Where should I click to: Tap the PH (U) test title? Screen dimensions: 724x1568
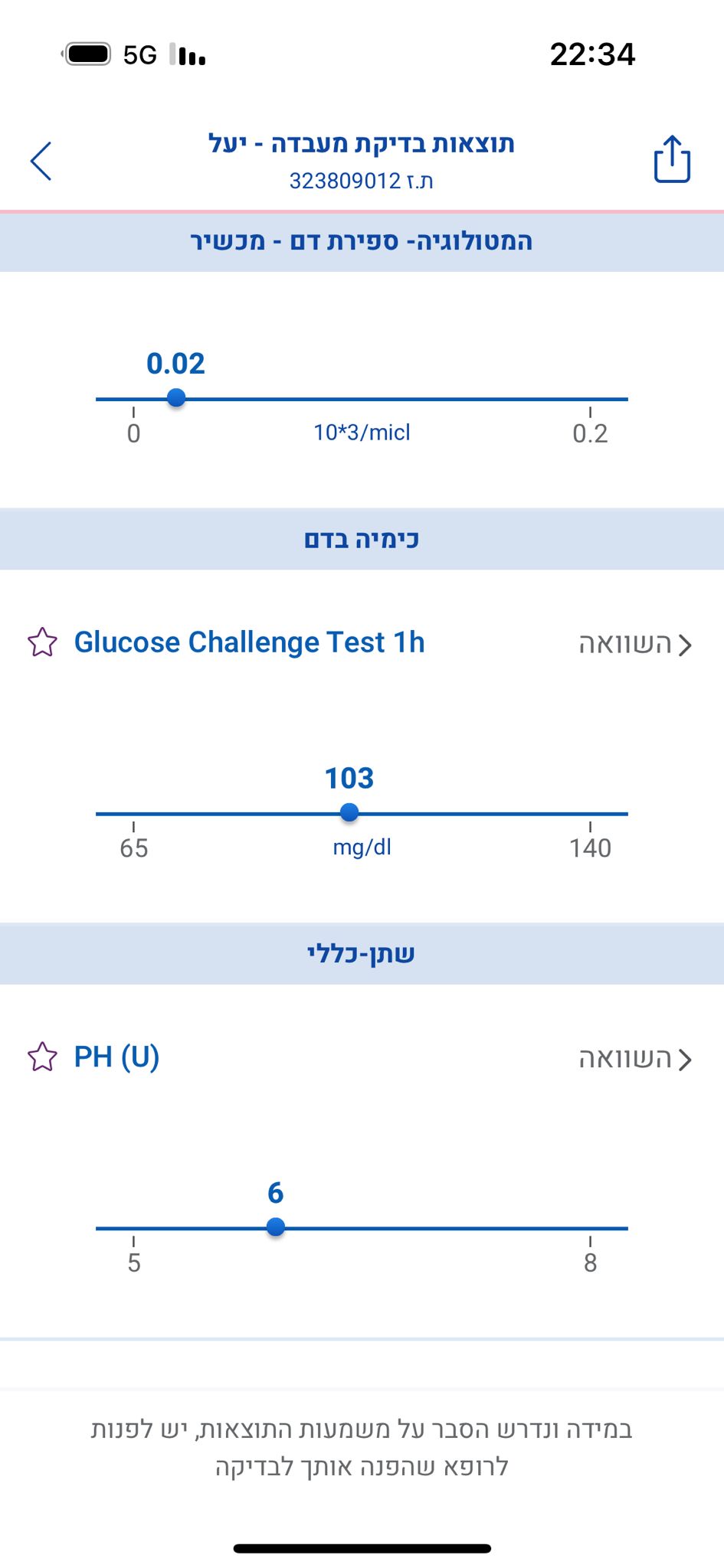[116, 1057]
